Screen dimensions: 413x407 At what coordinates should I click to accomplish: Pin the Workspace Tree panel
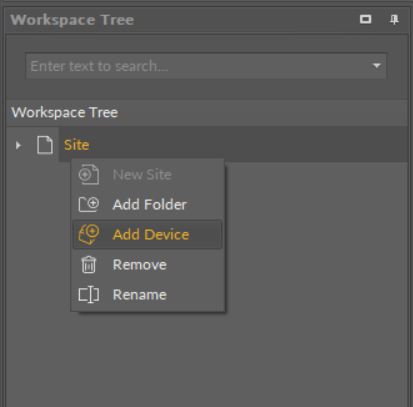(394, 20)
